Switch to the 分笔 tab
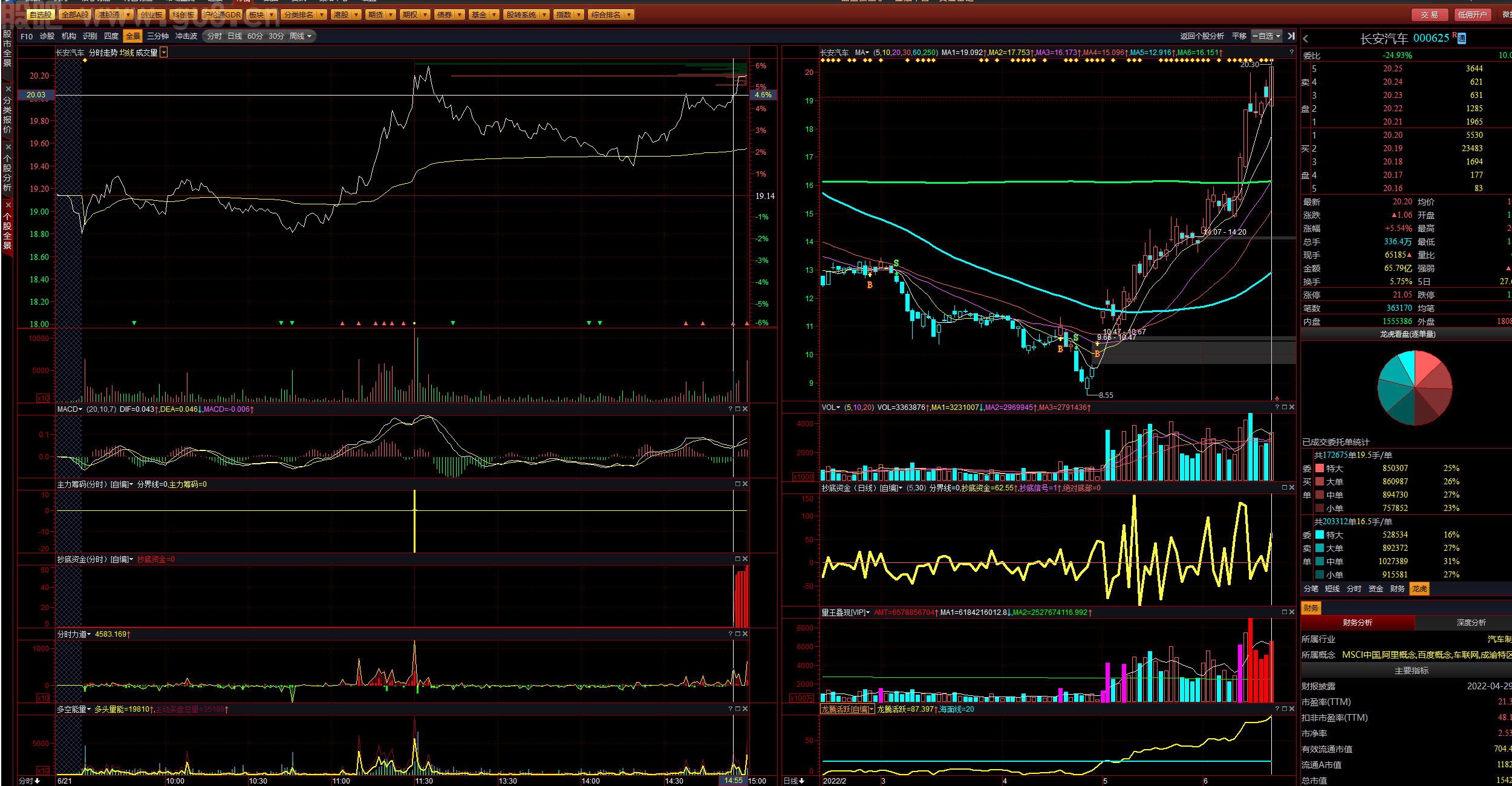 tap(1311, 589)
